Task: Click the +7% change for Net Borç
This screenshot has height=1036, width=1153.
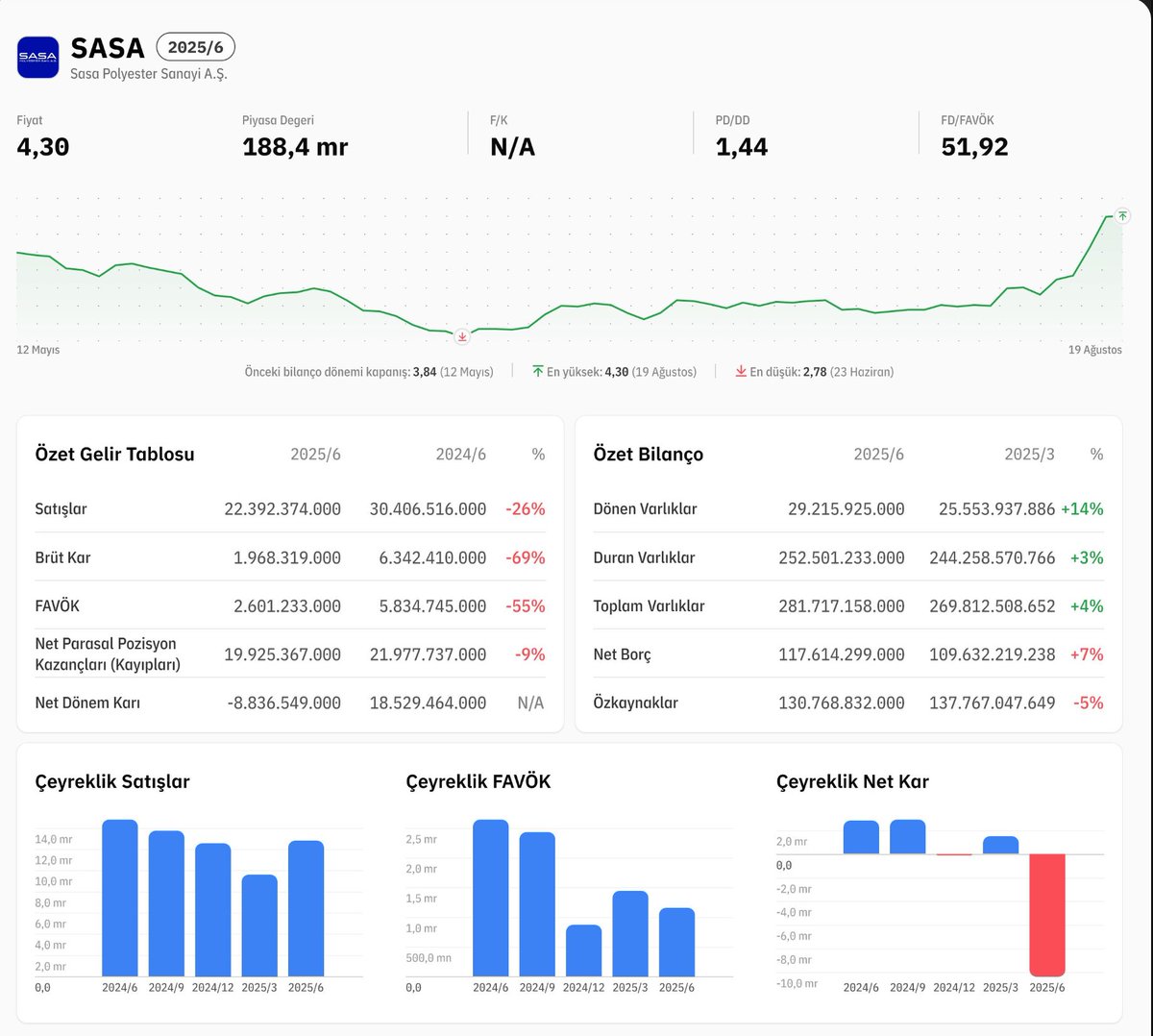Action: [1087, 654]
